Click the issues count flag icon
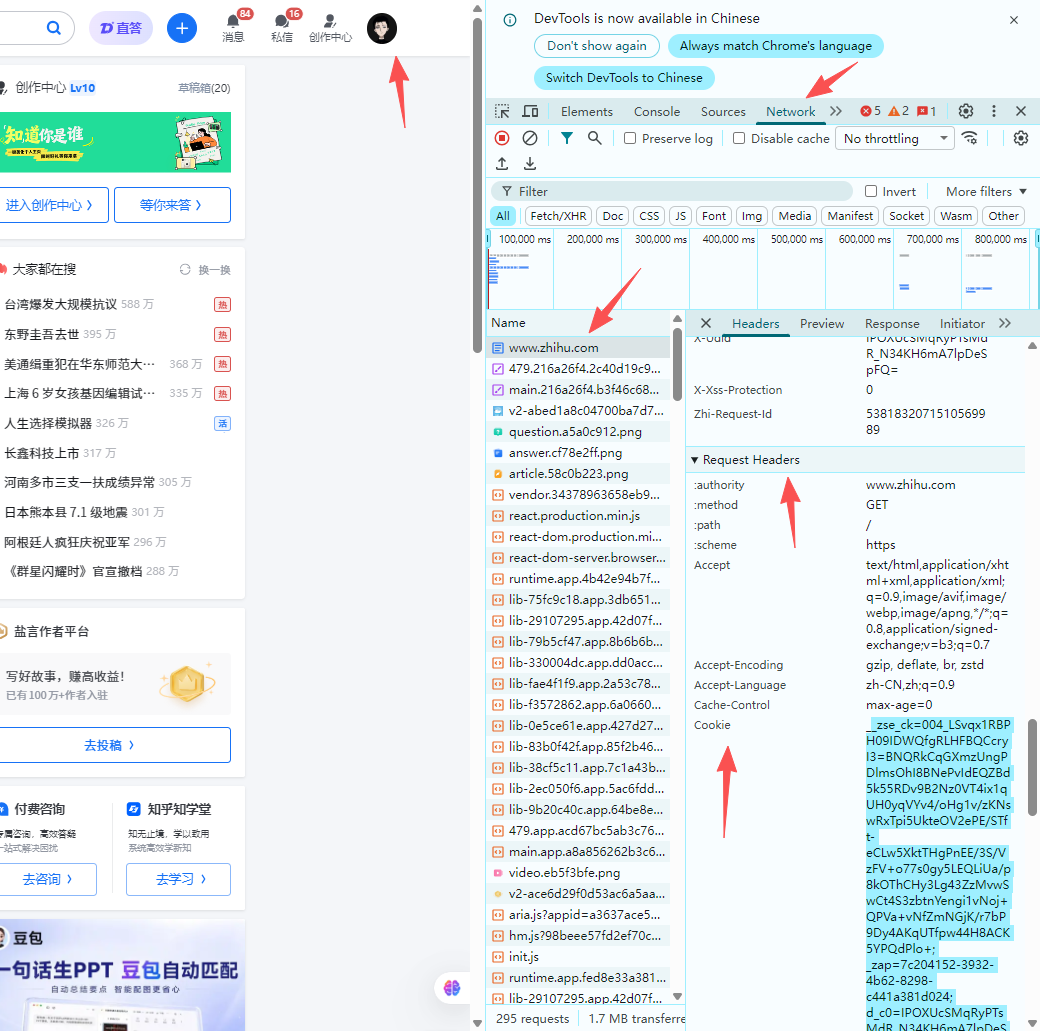The height and width of the screenshot is (1031, 1040). point(926,111)
